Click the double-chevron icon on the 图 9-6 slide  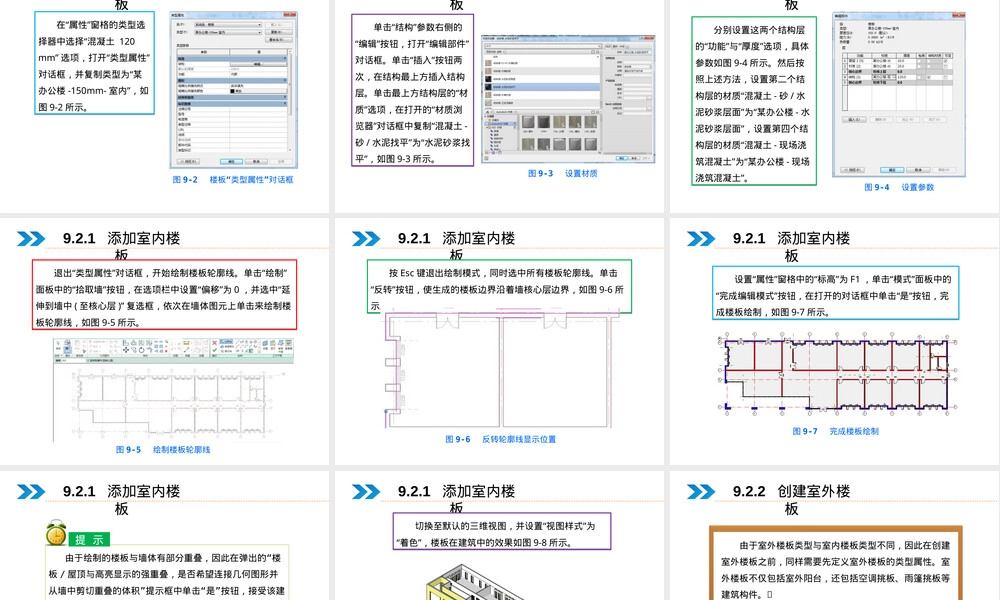tap(366, 239)
